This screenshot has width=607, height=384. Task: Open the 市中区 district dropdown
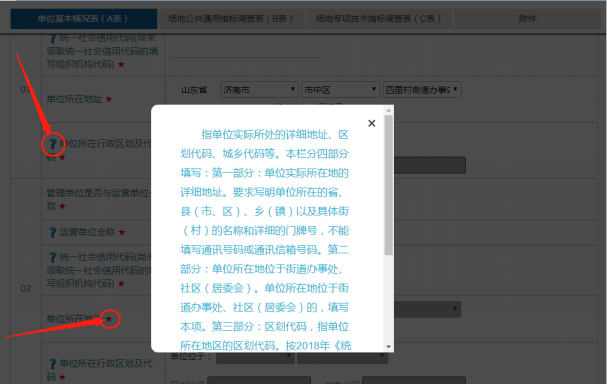(340, 90)
